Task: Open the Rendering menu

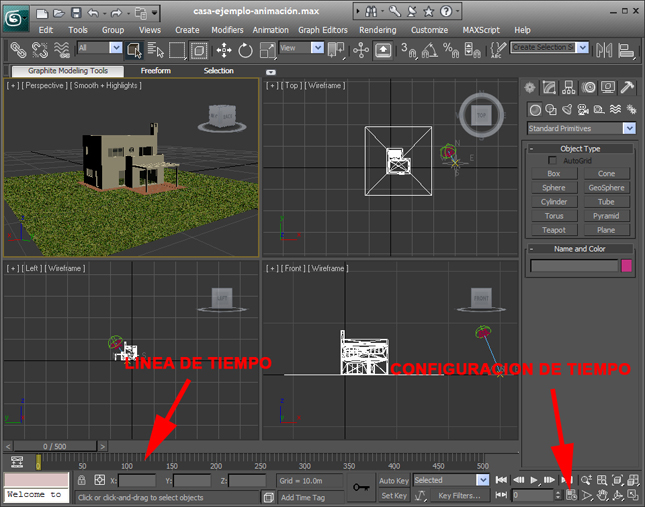Action: click(377, 30)
